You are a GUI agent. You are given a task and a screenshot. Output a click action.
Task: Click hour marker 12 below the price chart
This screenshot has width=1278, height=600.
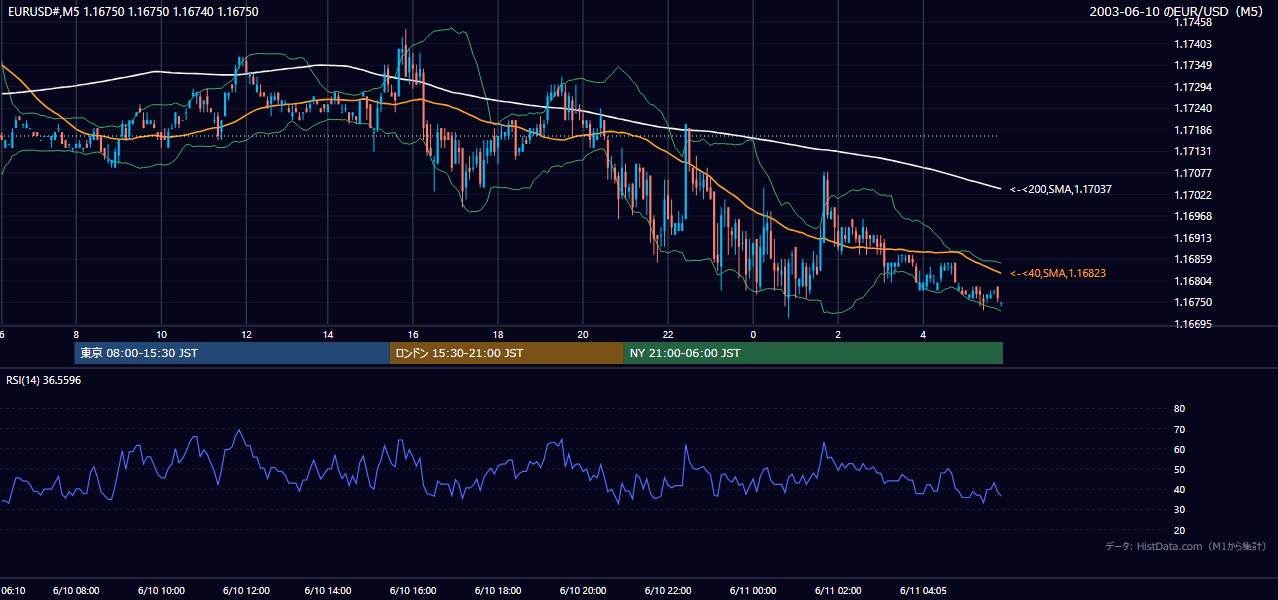pos(246,334)
